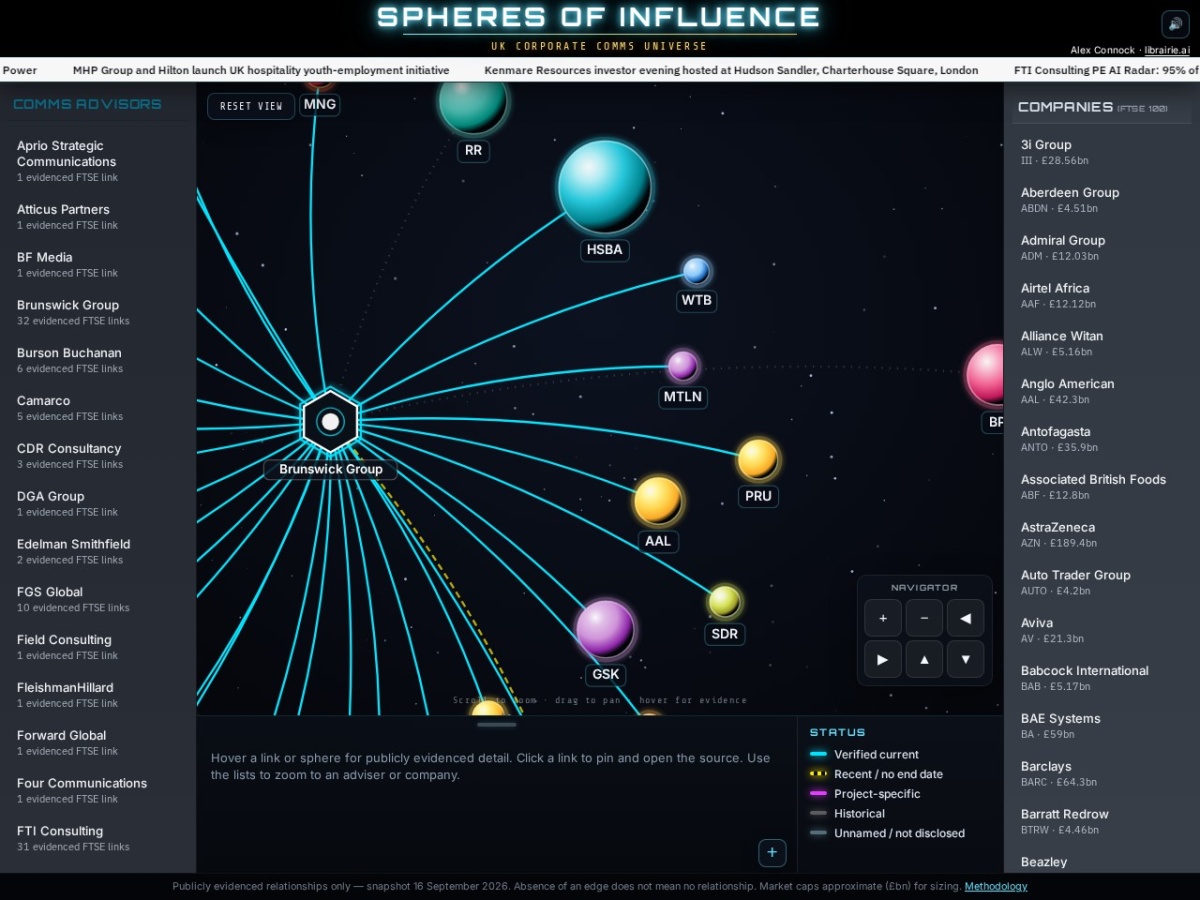Click the Verified current legend entry
The image size is (1200, 900).
[x=864, y=755]
